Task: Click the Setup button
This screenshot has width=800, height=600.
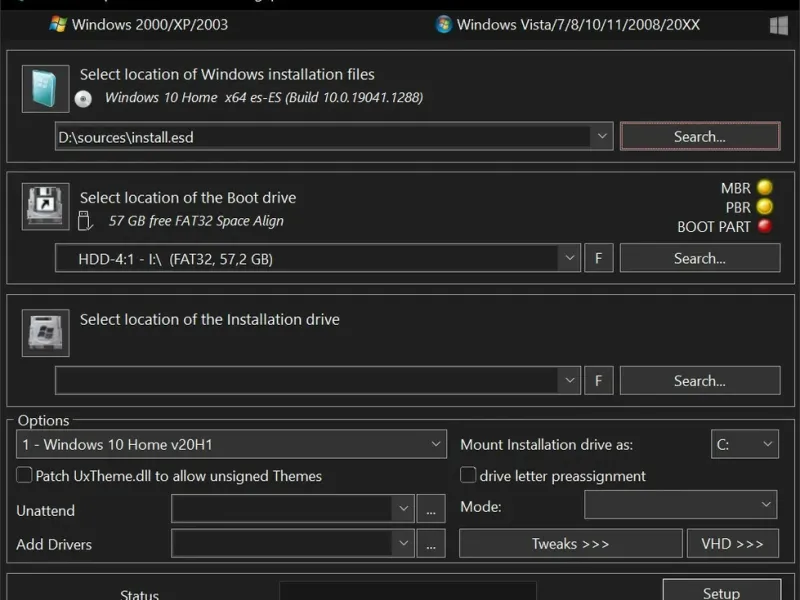Action: 721,591
